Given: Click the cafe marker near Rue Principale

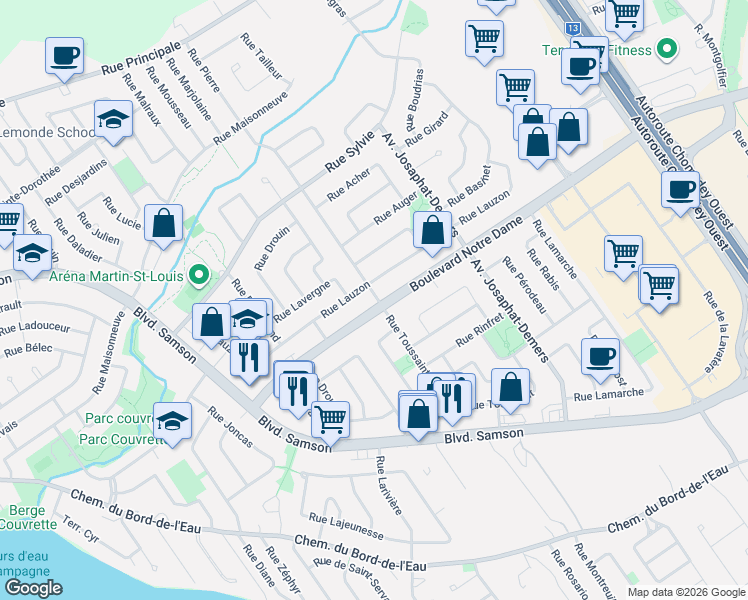Looking at the screenshot, I should [x=64, y=56].
